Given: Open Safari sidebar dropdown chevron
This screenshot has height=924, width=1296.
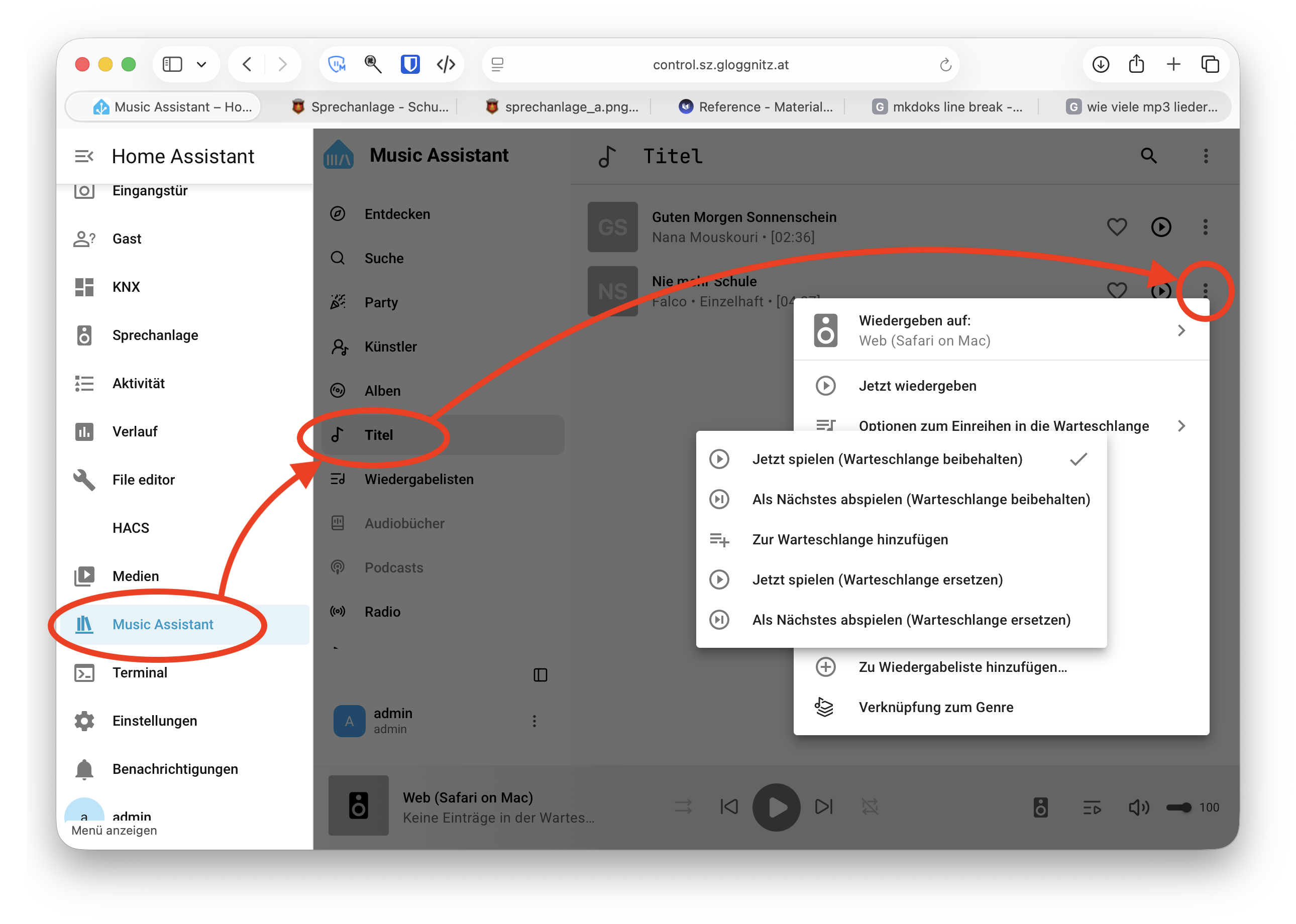Looking at the screenshot, I should pyautogui.click(x=201, y=64).
